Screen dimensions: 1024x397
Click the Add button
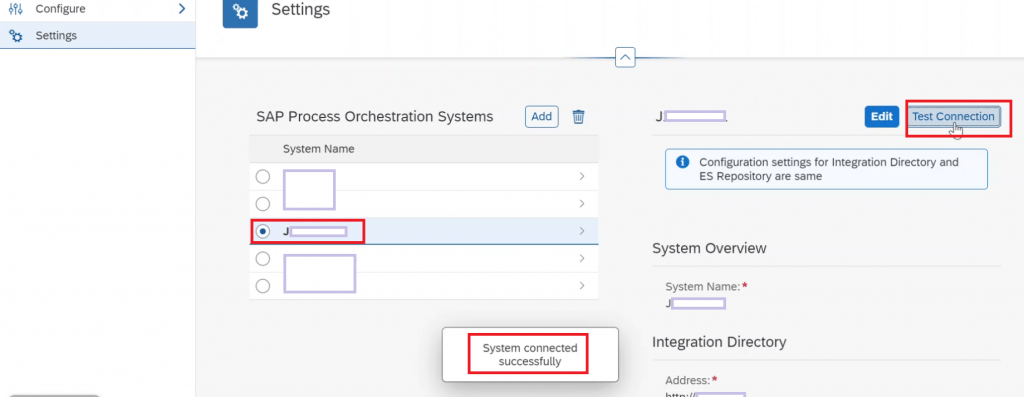[541, 117]
